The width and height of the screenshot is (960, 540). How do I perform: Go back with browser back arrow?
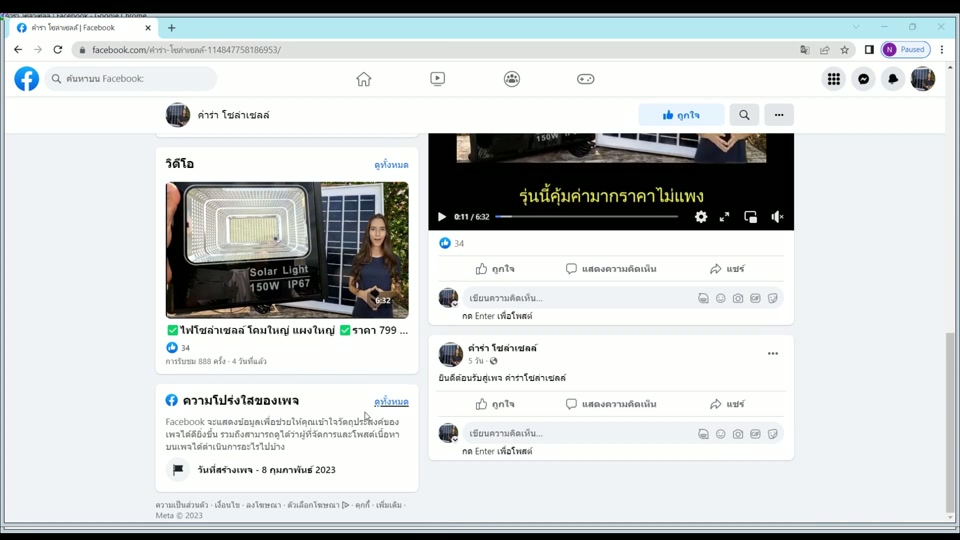coord(18,50)
